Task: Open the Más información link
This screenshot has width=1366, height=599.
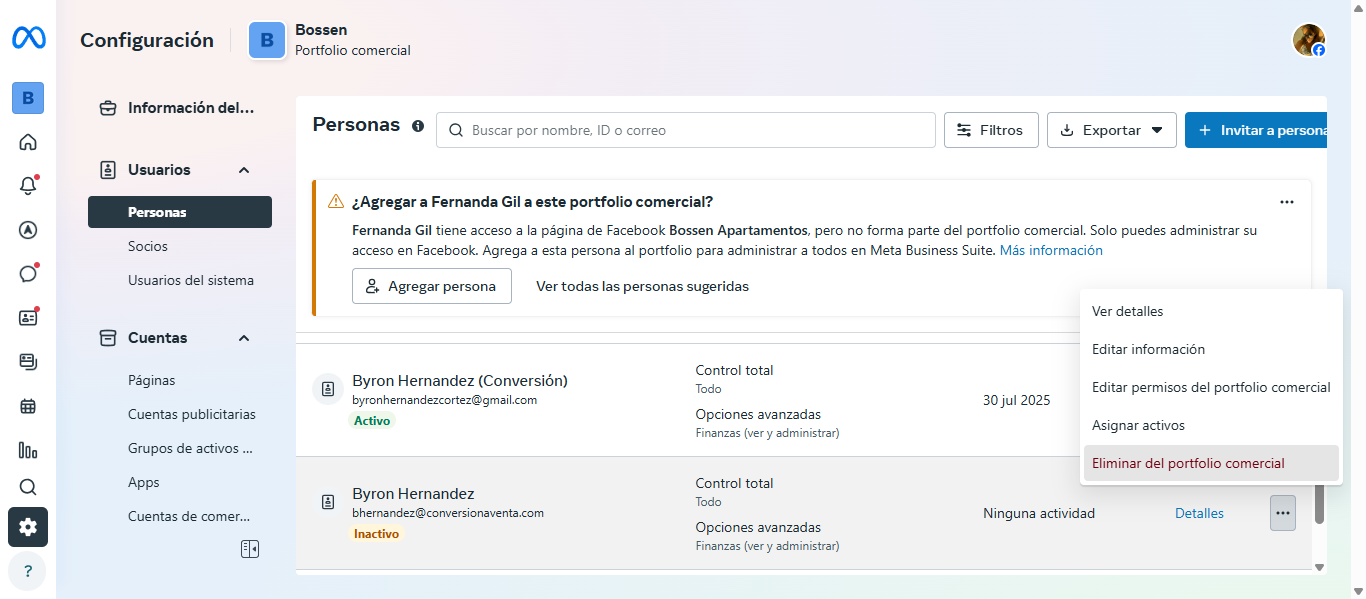Action: tap(1051, 250)
